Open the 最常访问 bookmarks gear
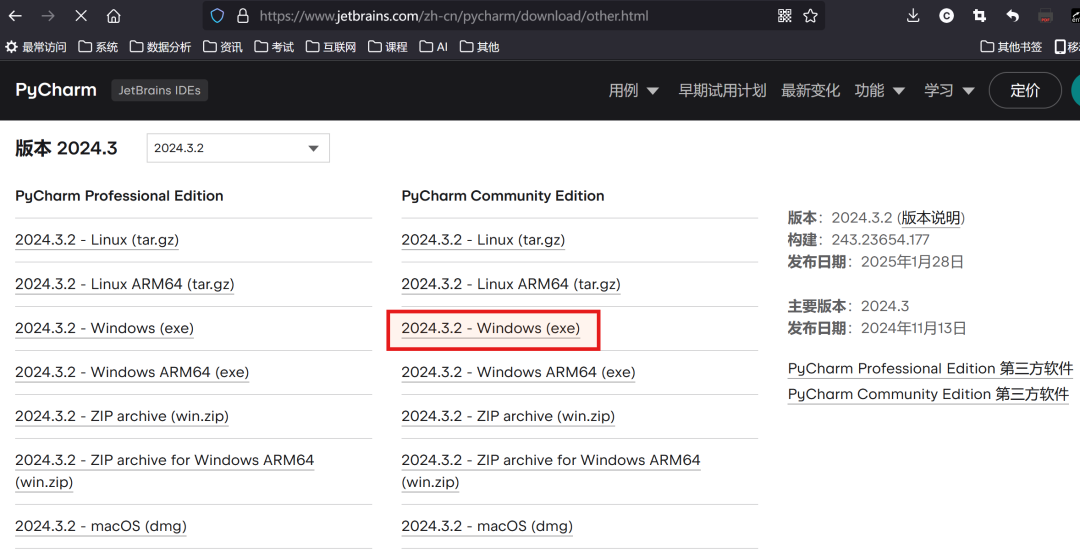 pos(36,47)
